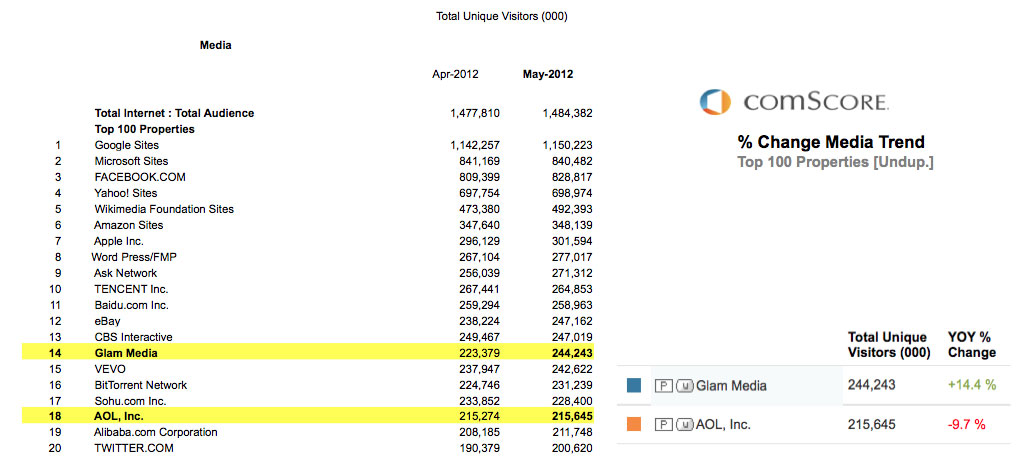Click the 'Apr-2012' column header
This screenshot has height=472, width=1020.
click(x=455, y=74)
